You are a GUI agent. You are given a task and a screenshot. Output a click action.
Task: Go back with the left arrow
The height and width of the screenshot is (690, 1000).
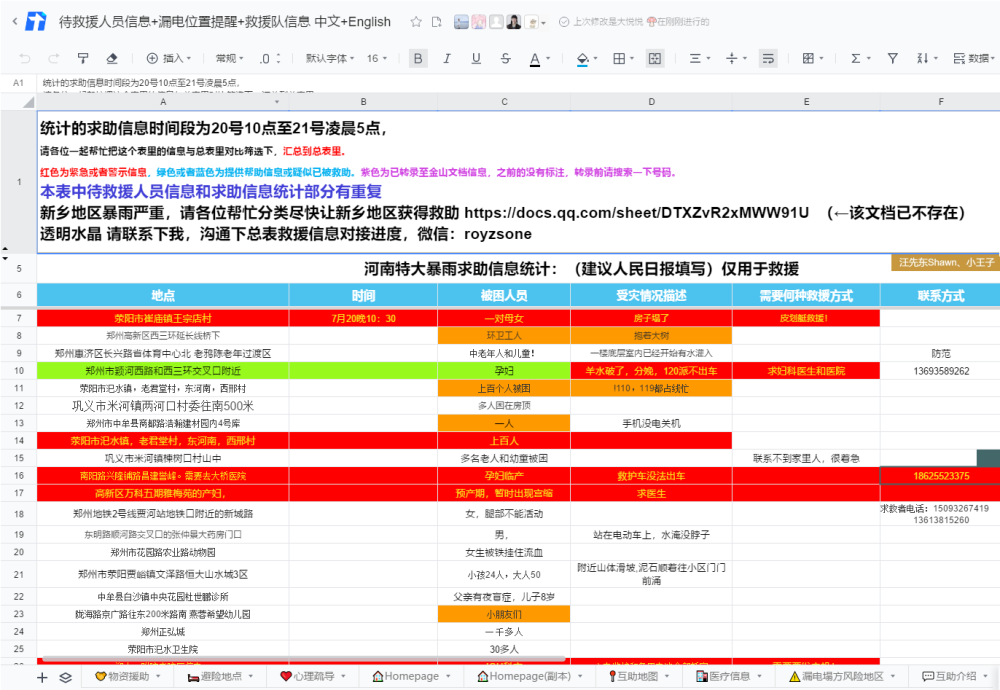[15, 22]
